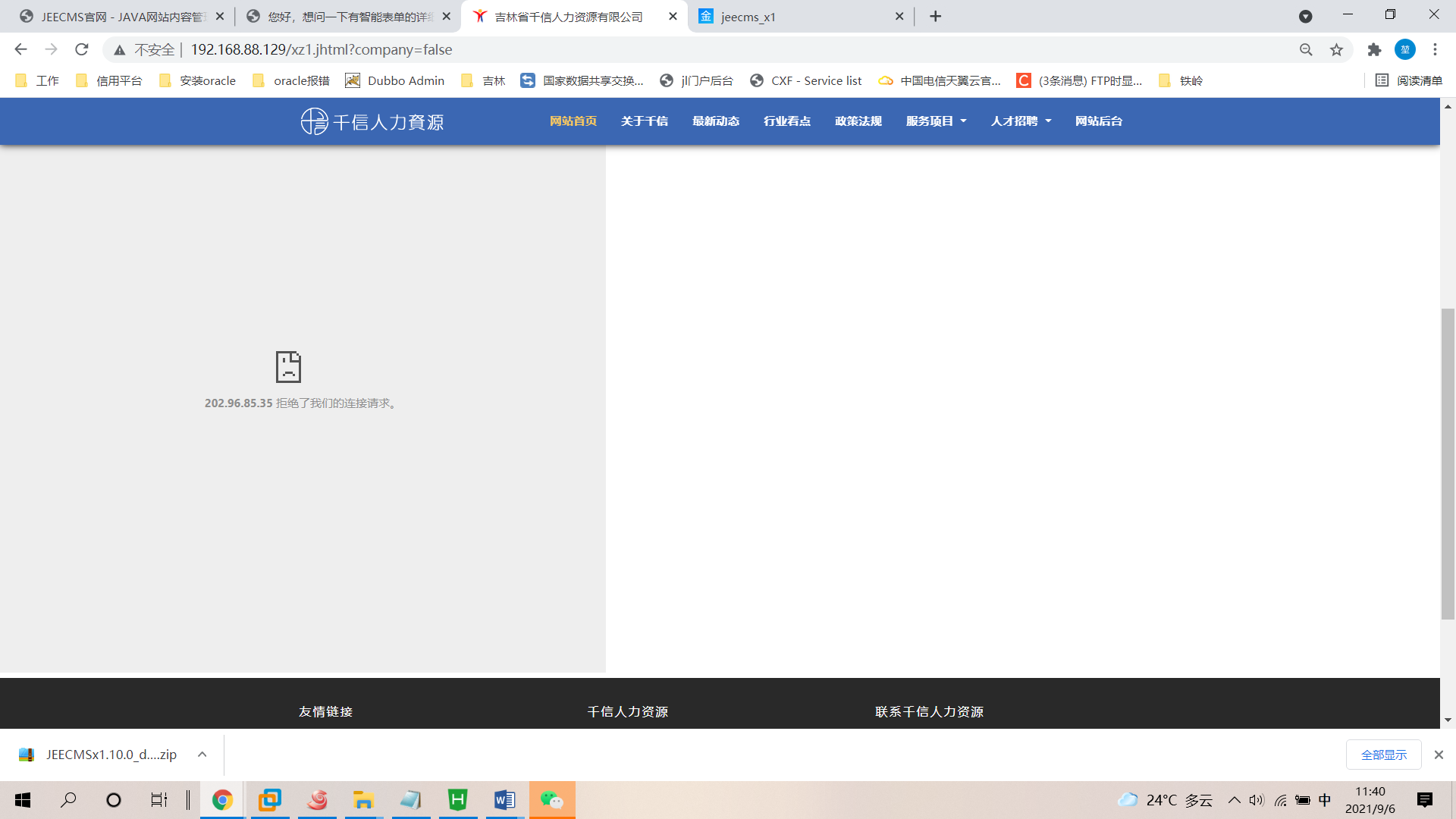Click 全部显示 downloads button
1456x819 pixels.
[1383, 755]
